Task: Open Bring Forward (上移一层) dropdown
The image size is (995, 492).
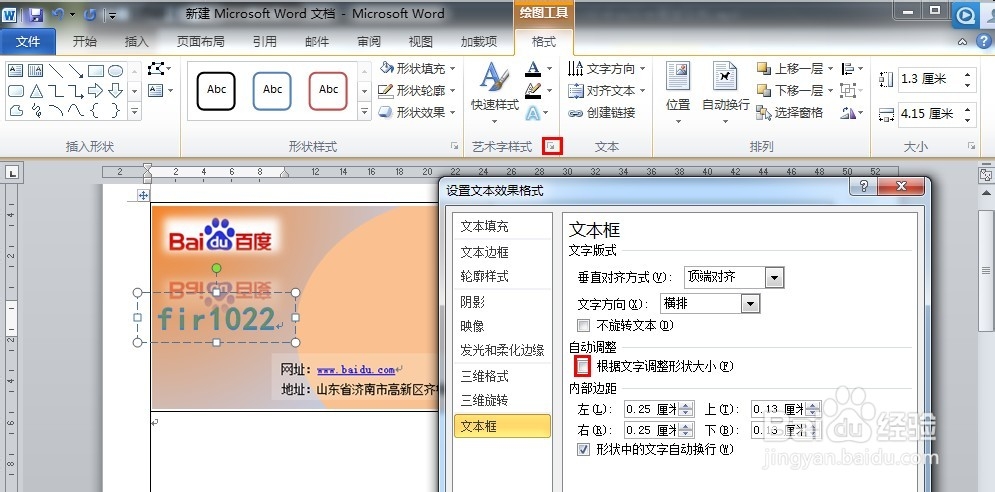Action: (795, 69)
